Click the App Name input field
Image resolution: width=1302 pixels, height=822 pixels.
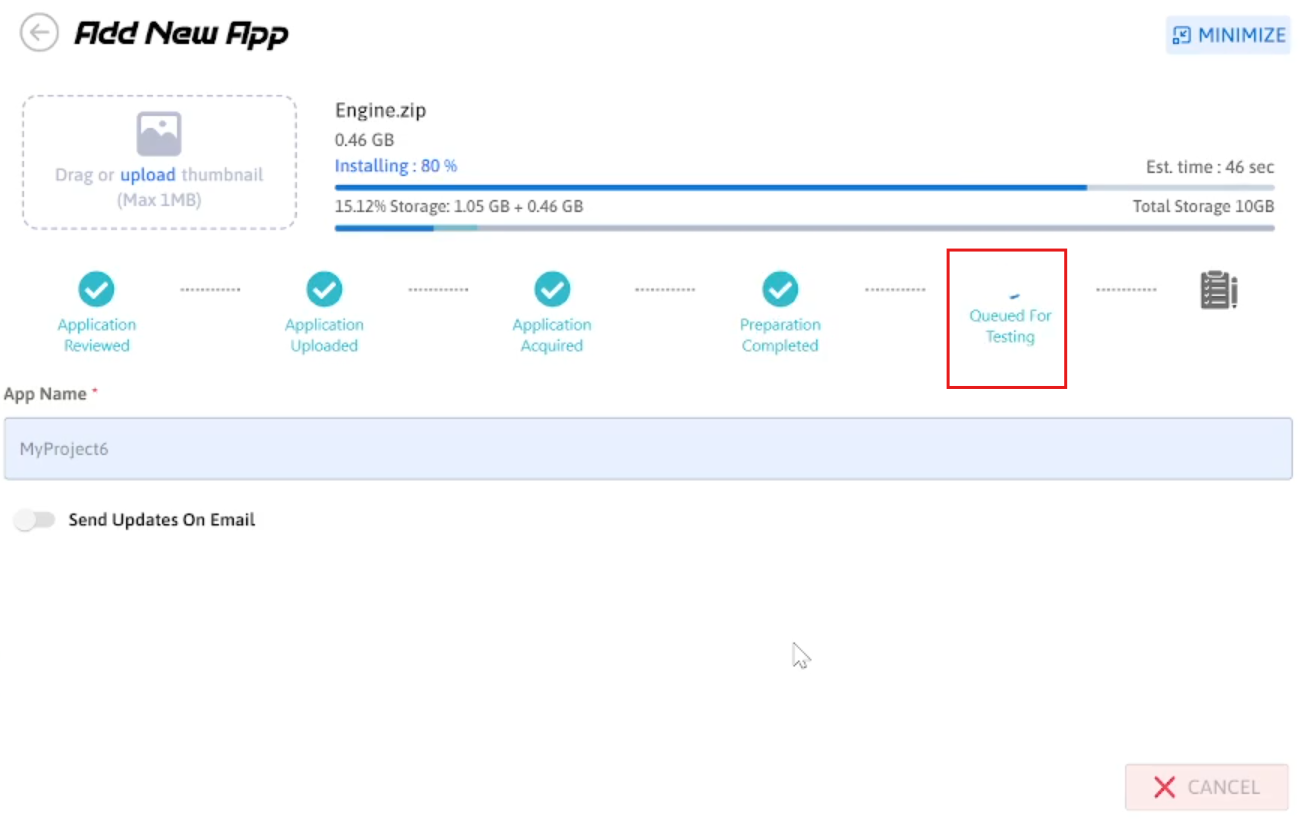click(648, 449)
